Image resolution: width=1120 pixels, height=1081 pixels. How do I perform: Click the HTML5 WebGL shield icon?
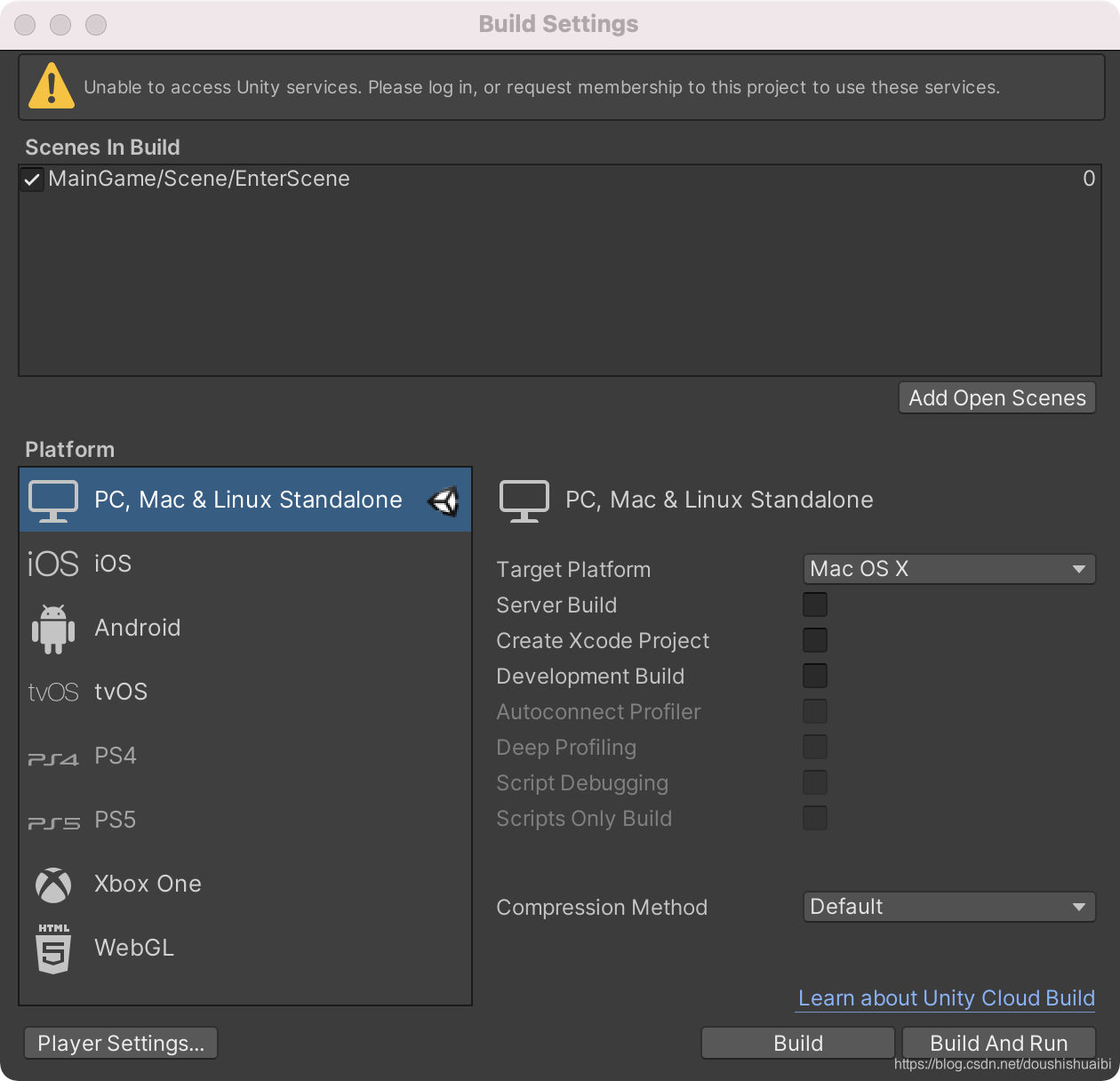(x=53, y=949)
